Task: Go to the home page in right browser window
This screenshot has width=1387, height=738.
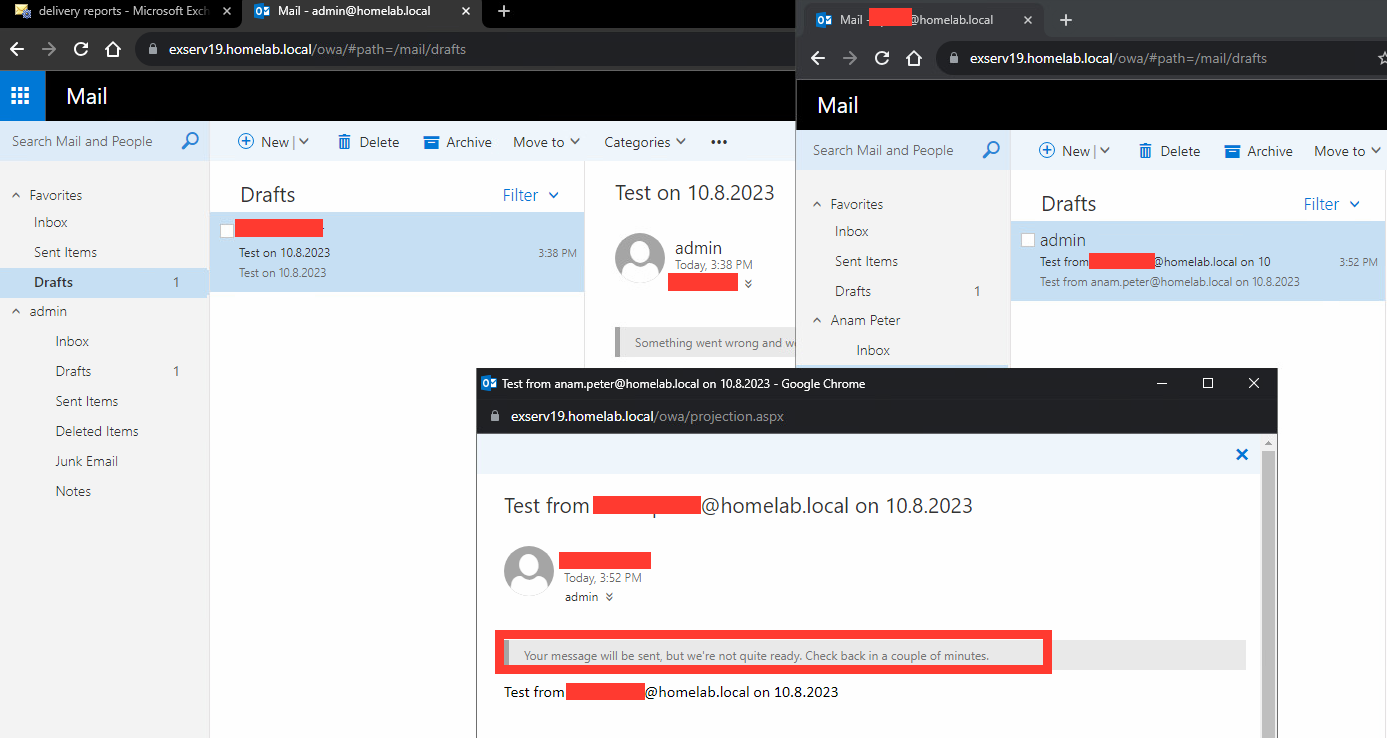Action: [914, 58]
